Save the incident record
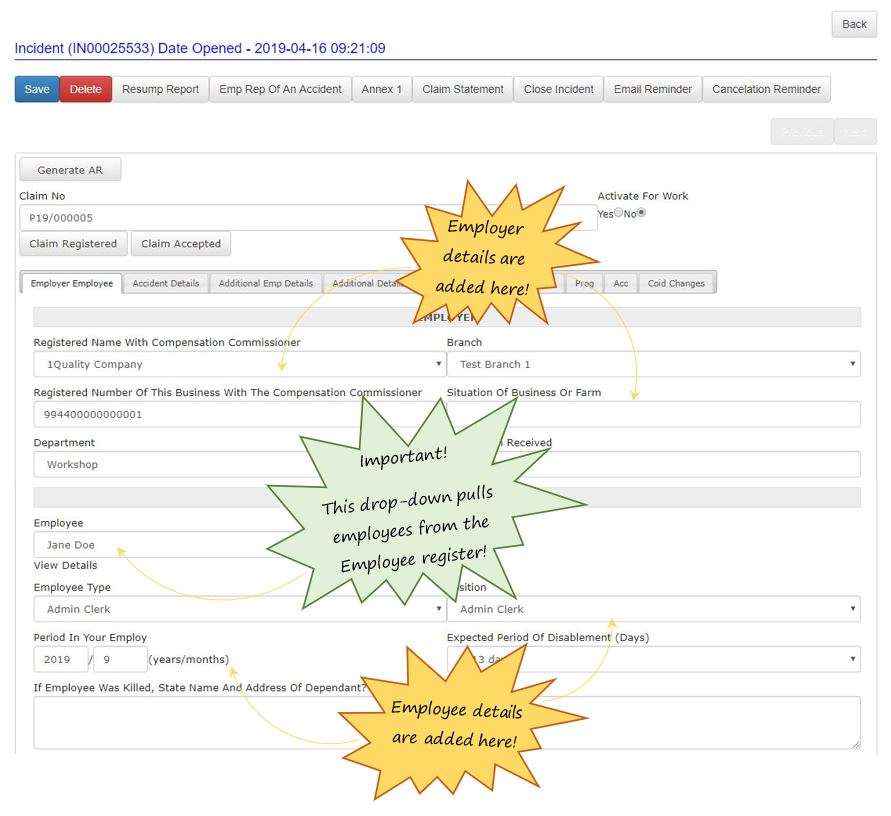This screenshot has width=891, height=816. (35, 88)
